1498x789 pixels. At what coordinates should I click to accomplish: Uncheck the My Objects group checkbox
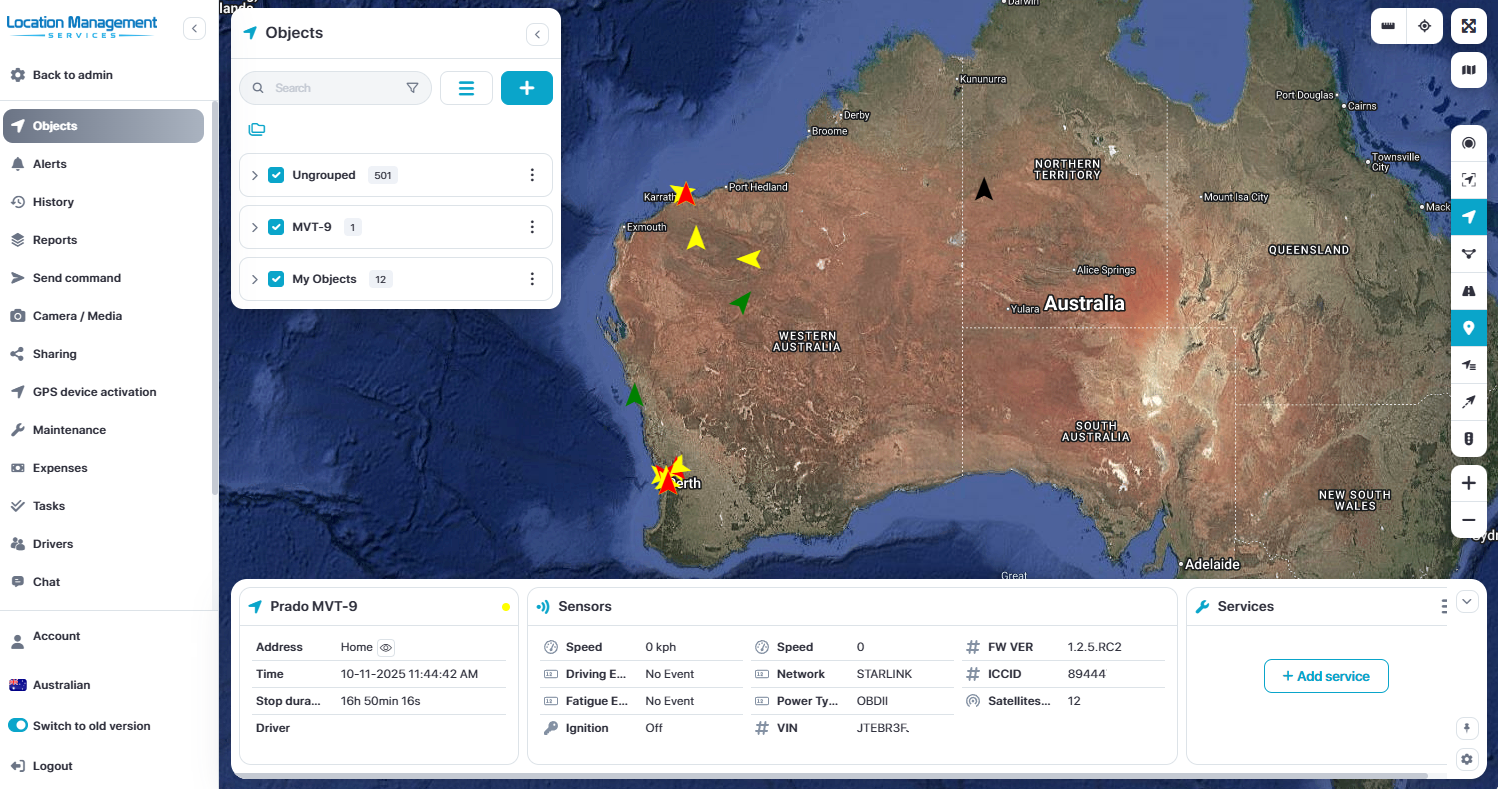[276, 279]
